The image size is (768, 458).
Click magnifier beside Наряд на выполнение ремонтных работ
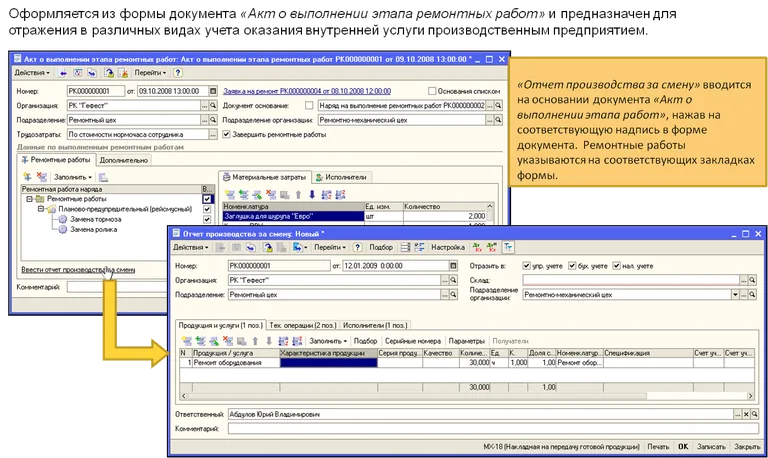[498, 105]
